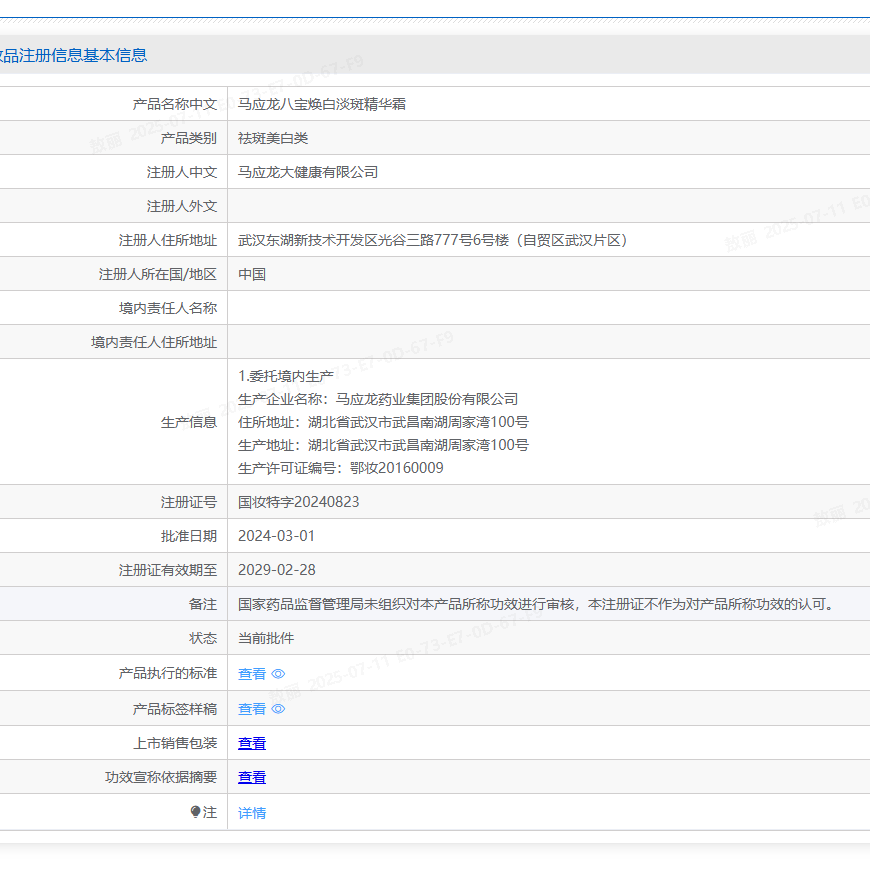
Task: Select 中国 in 注册人所在国/地区 row
Action: click(x=247, y=273)
